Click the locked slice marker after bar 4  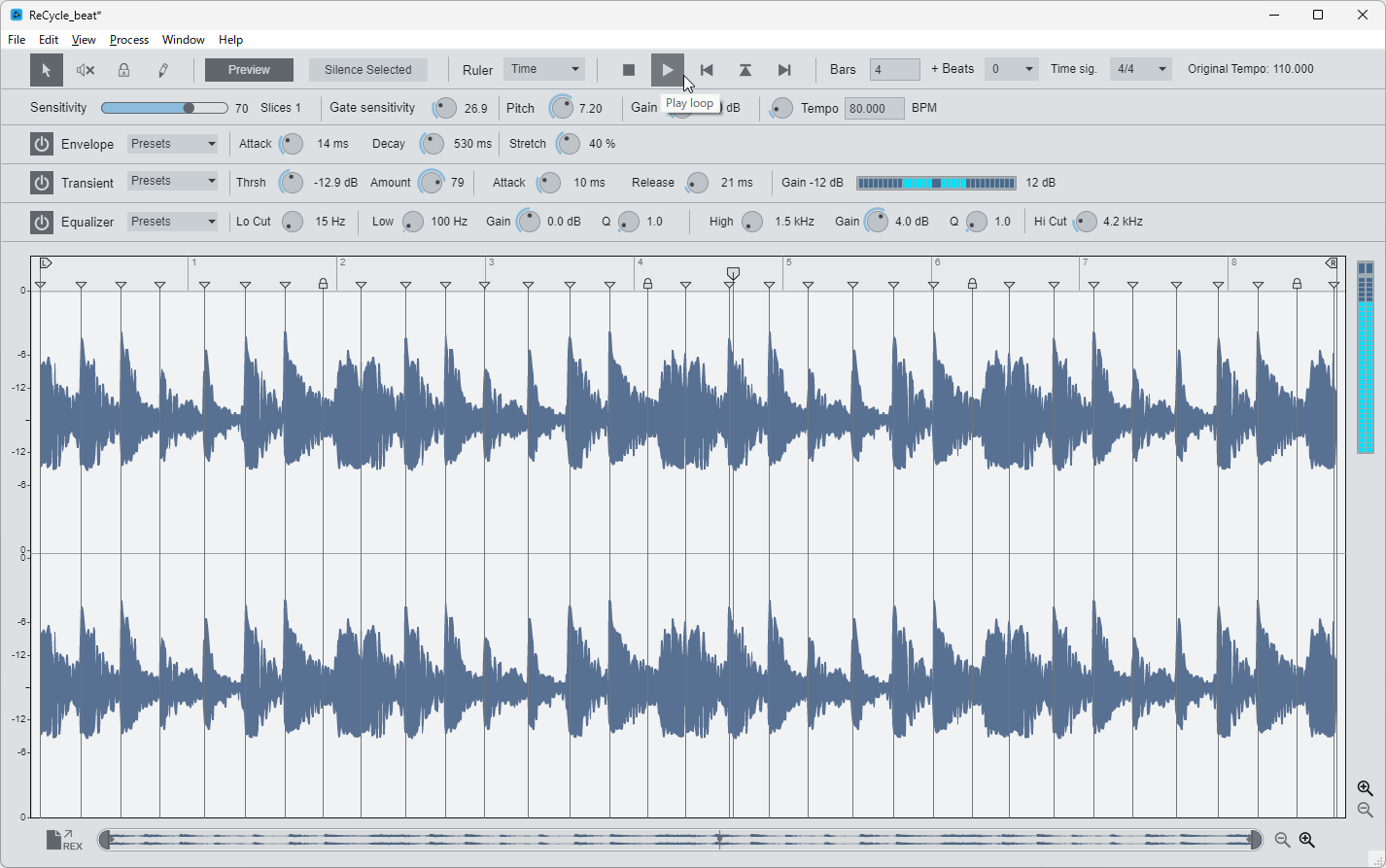tap(647, 284)
